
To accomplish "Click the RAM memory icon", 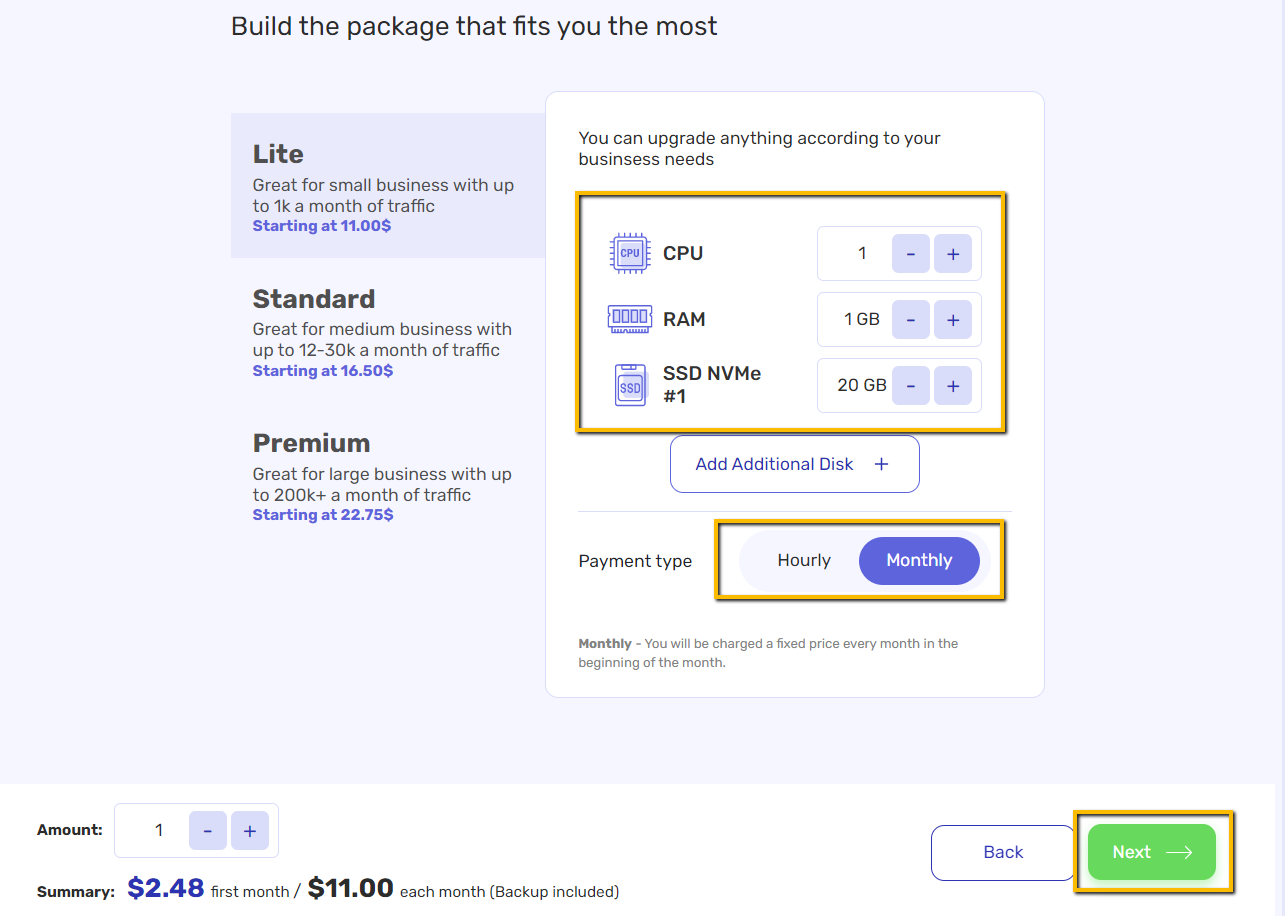I will (x=630, y=319).
